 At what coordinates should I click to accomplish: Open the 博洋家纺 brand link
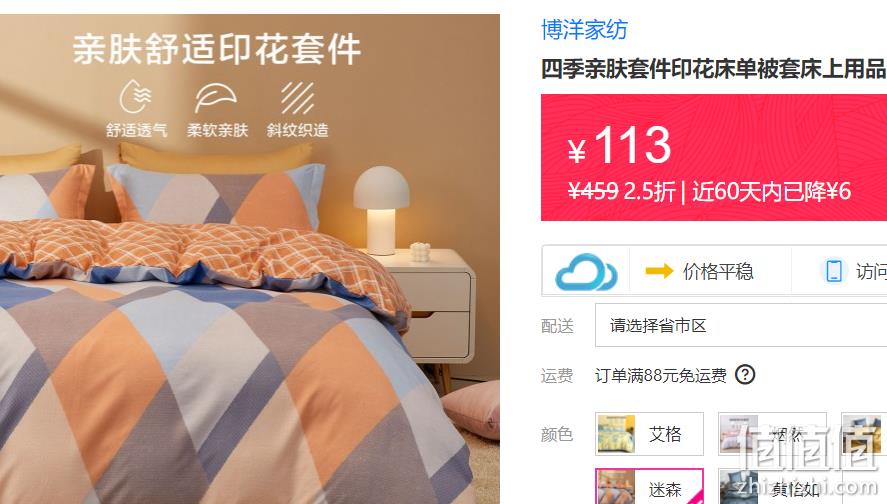click(x=584, y=29)
